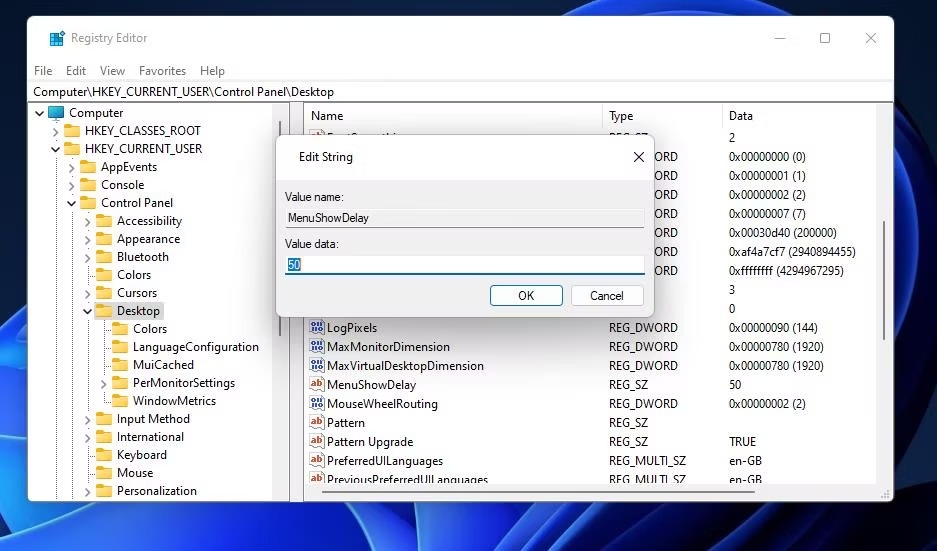Click the Registry Editor app icon in title bar
Image resolution: width=937 pixels, height=551 pixels.
click(x=57, y=38)
